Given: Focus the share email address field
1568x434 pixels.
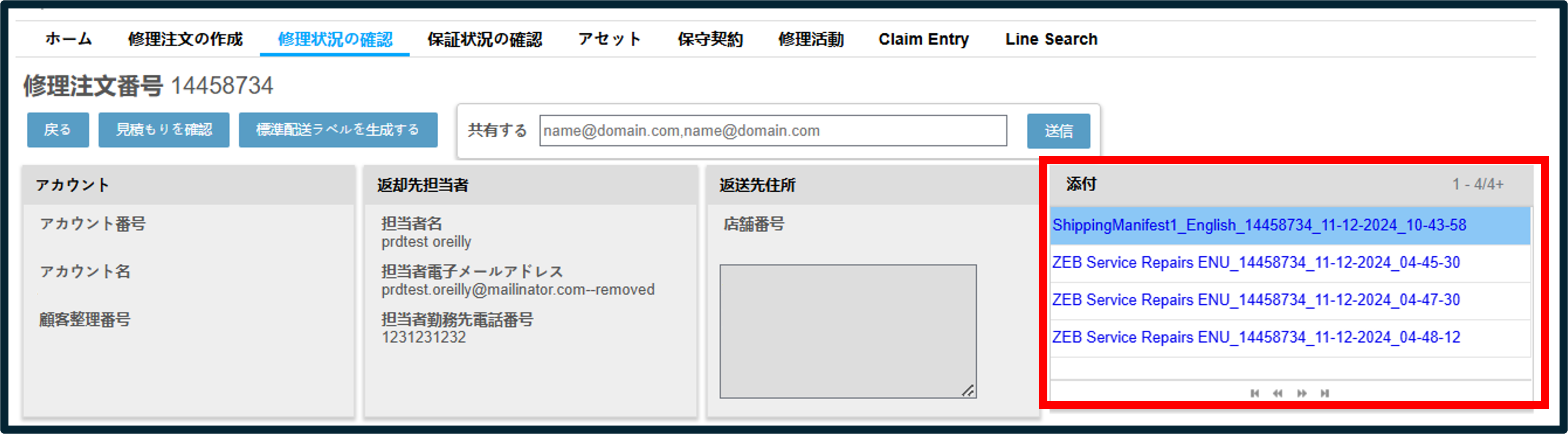Looking at the screenshot, I should [x=773, y=130].
